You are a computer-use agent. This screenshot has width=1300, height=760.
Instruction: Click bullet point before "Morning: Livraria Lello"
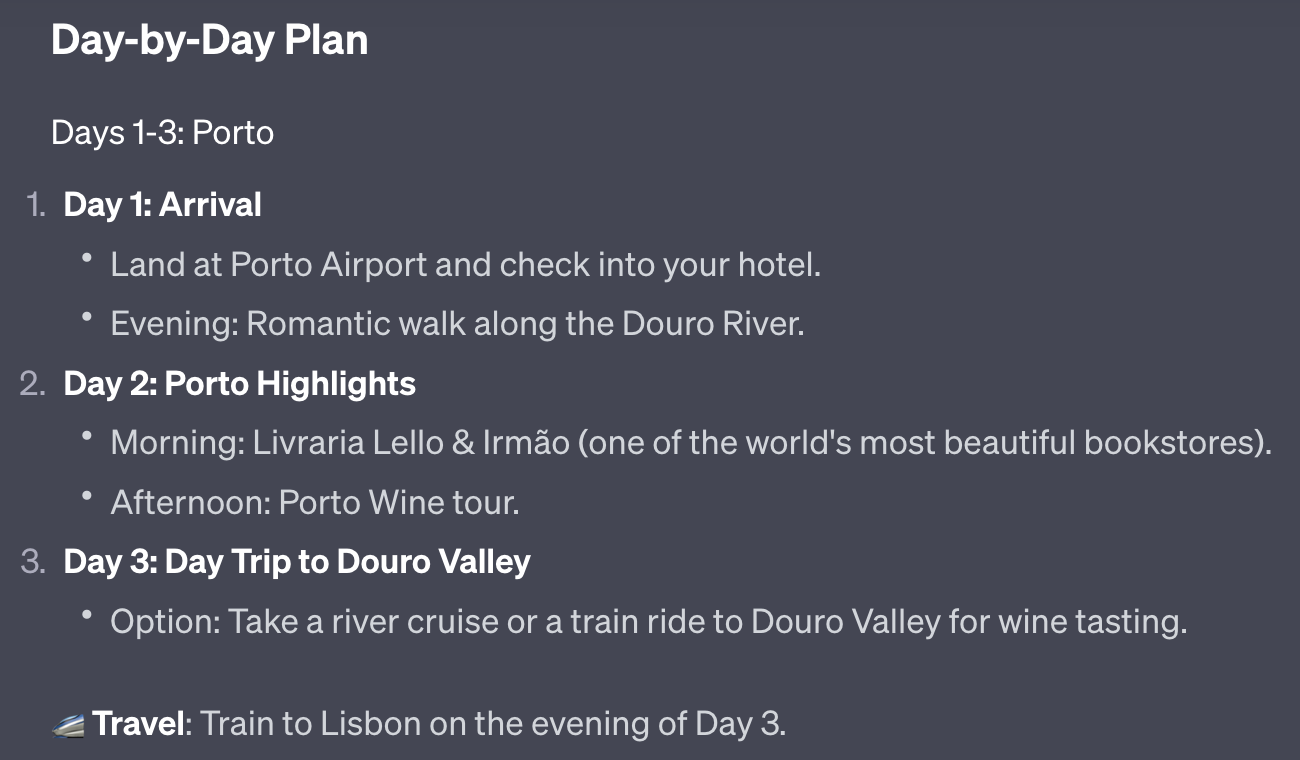[x=88, y=437]
